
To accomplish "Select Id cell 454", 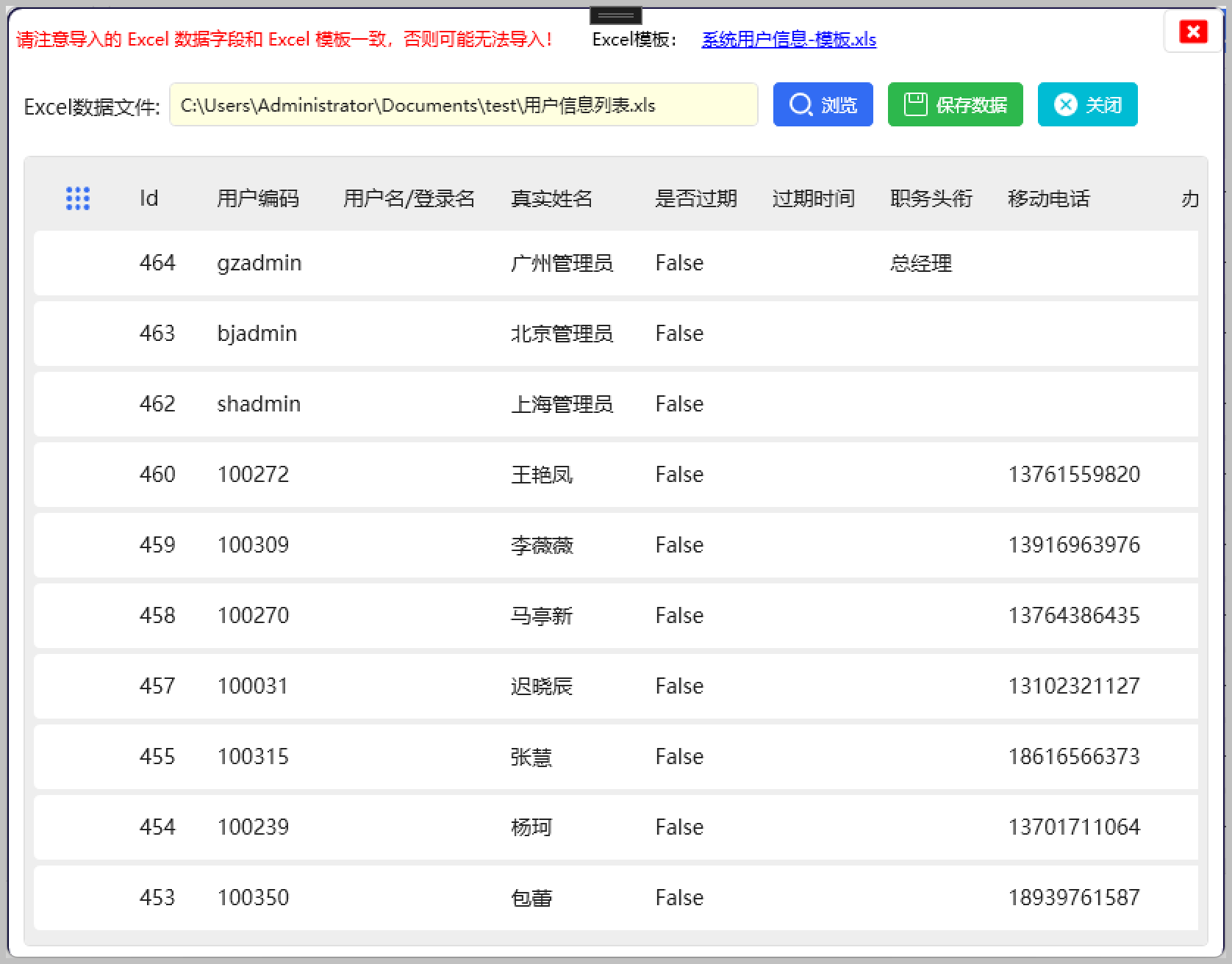I will [x=157, y=827].
